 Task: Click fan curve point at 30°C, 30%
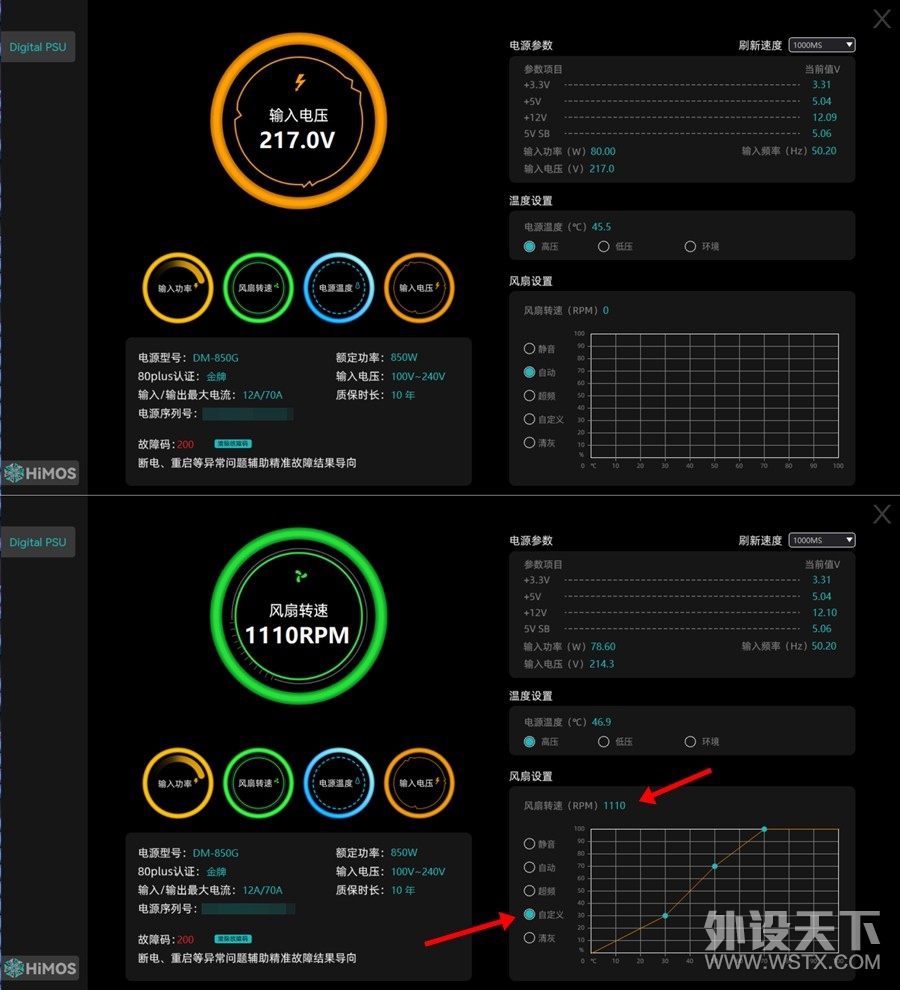[x=665, y=915]
